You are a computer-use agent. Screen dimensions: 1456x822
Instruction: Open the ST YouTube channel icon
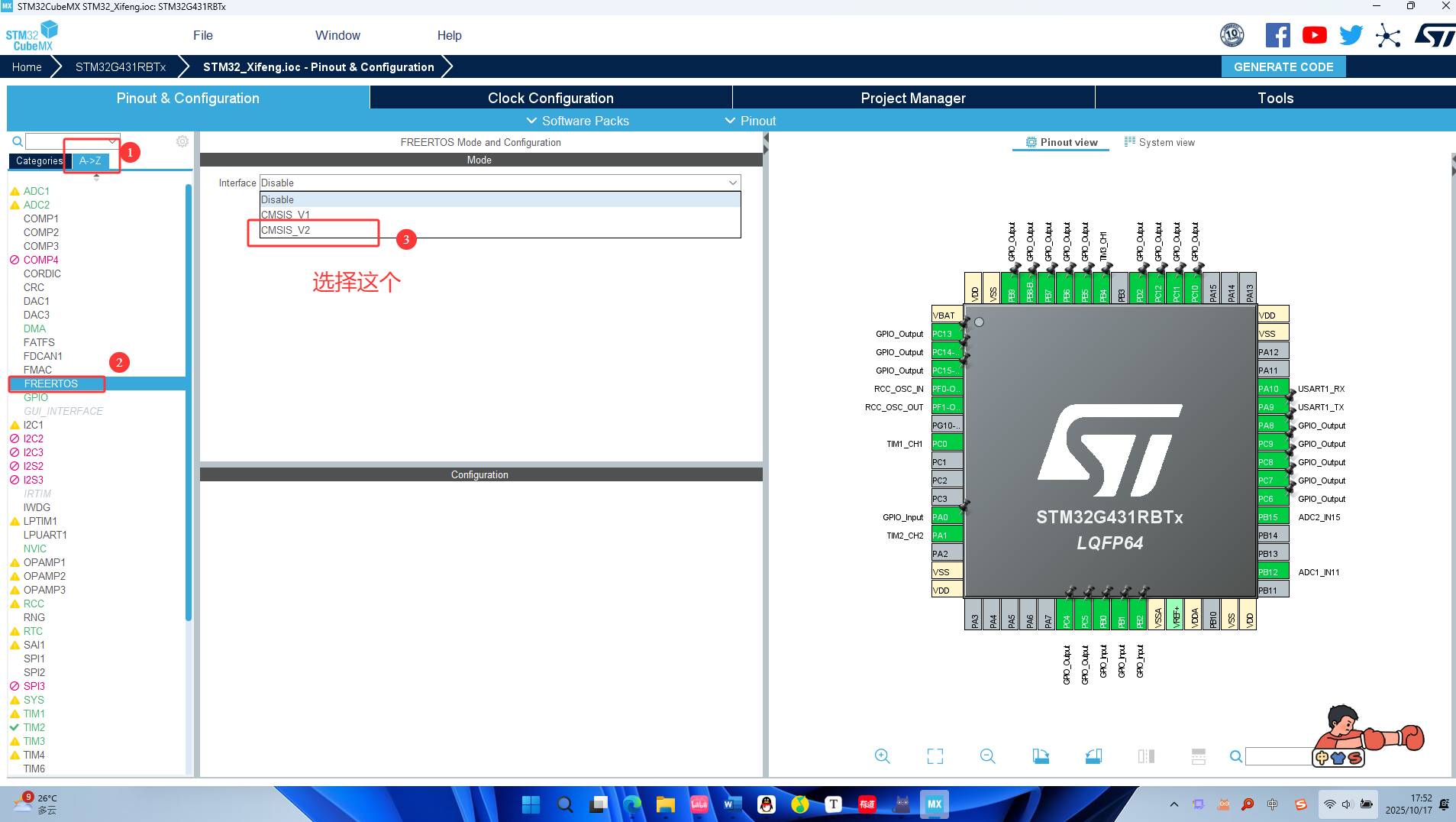(1315, 35)
